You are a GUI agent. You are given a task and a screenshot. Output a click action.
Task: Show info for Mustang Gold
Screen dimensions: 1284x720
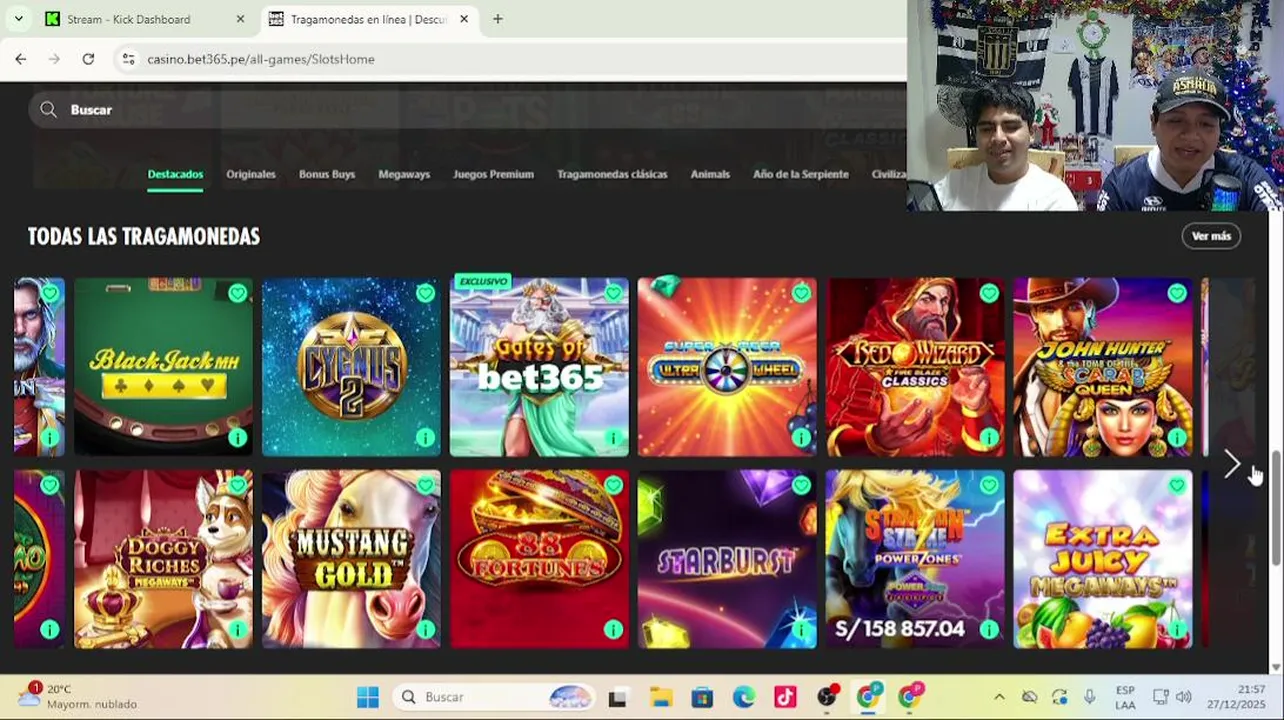tap(425, 630)
